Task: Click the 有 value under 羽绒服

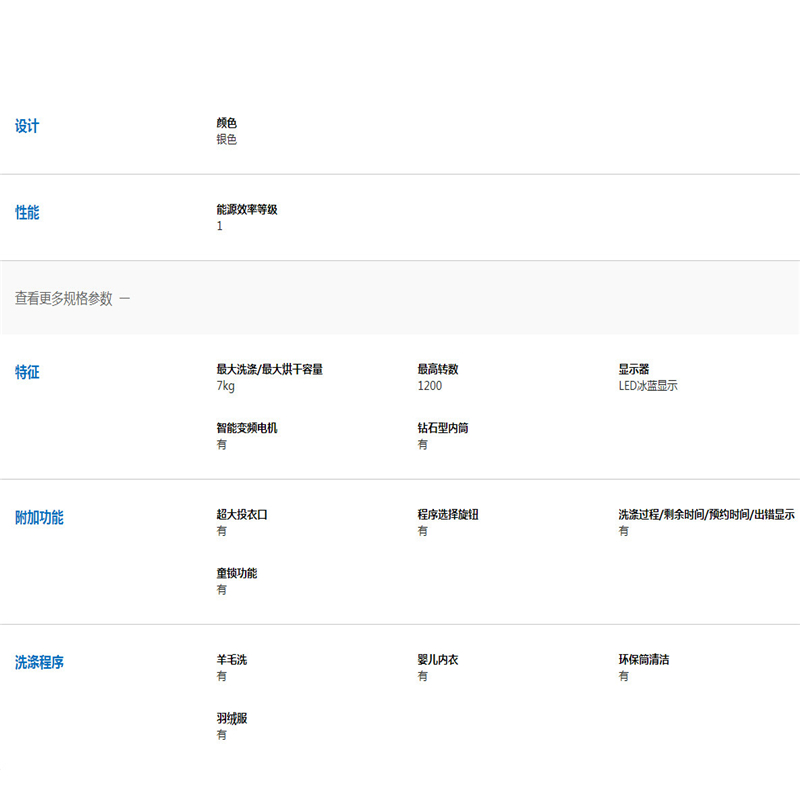Action: [221, 735]
